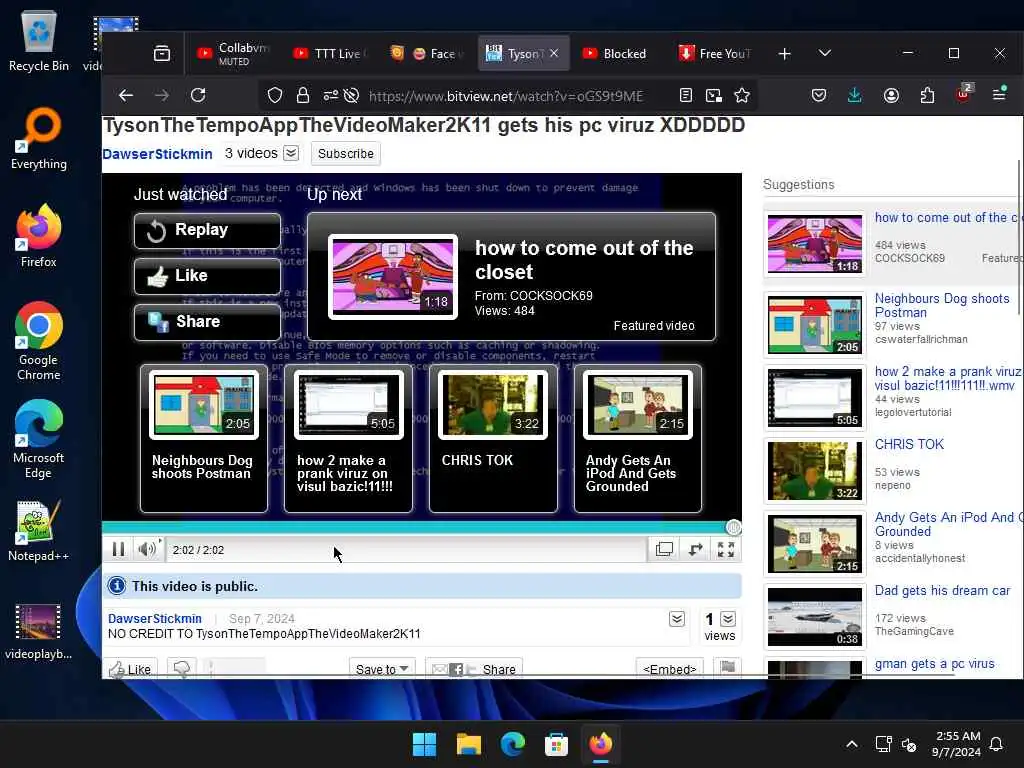Open Andy Gets An iPod end card
The width and height of the screenshot is (1024, 768).
[638, 438]
